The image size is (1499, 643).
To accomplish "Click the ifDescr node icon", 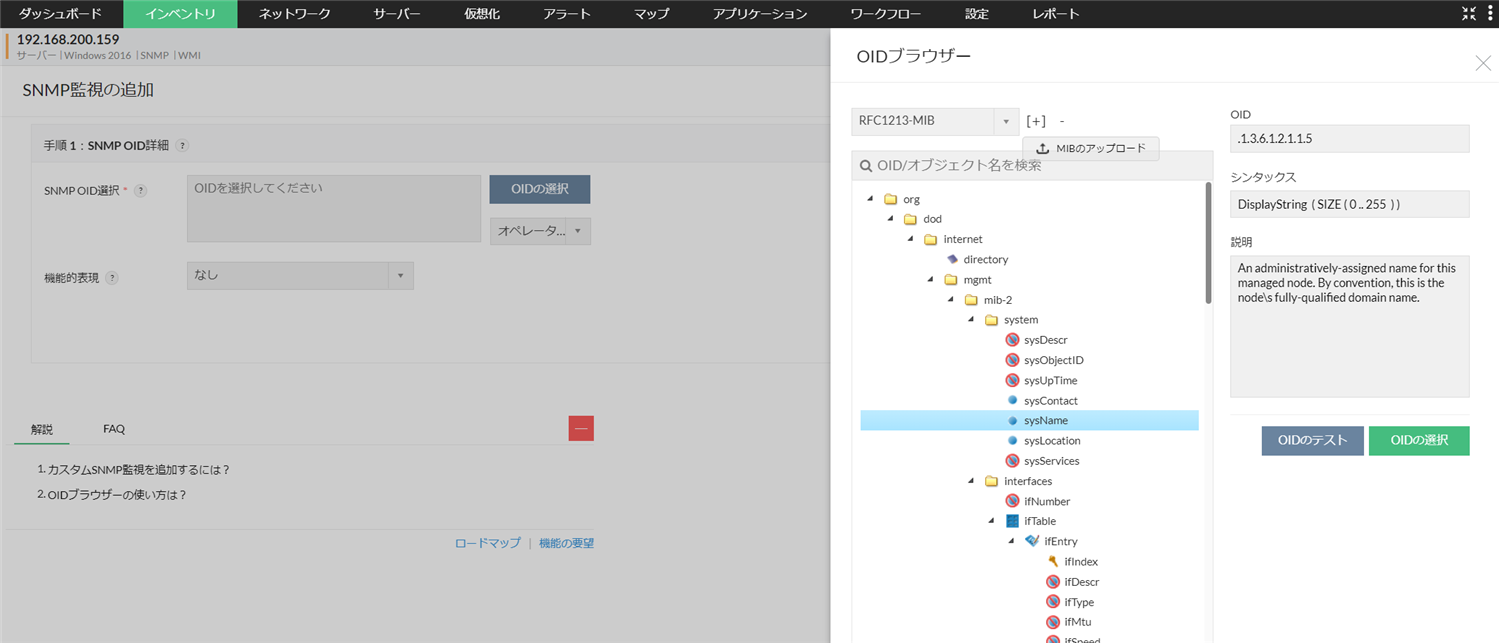I will tap(1052, 582).
